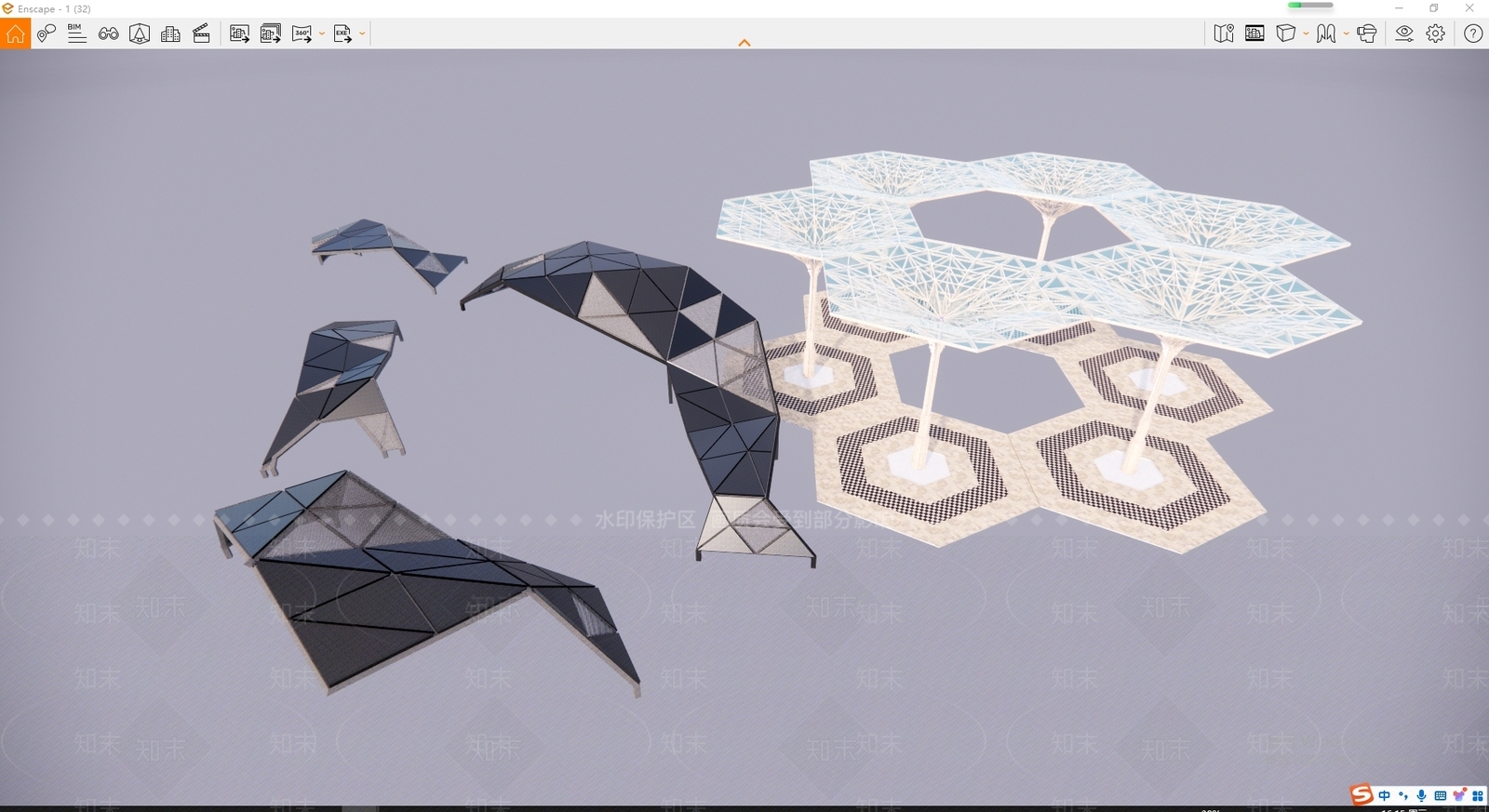1489x812 pixels.
Task: Click the Screenshot export icon
Action: click(x=239, y=34)
